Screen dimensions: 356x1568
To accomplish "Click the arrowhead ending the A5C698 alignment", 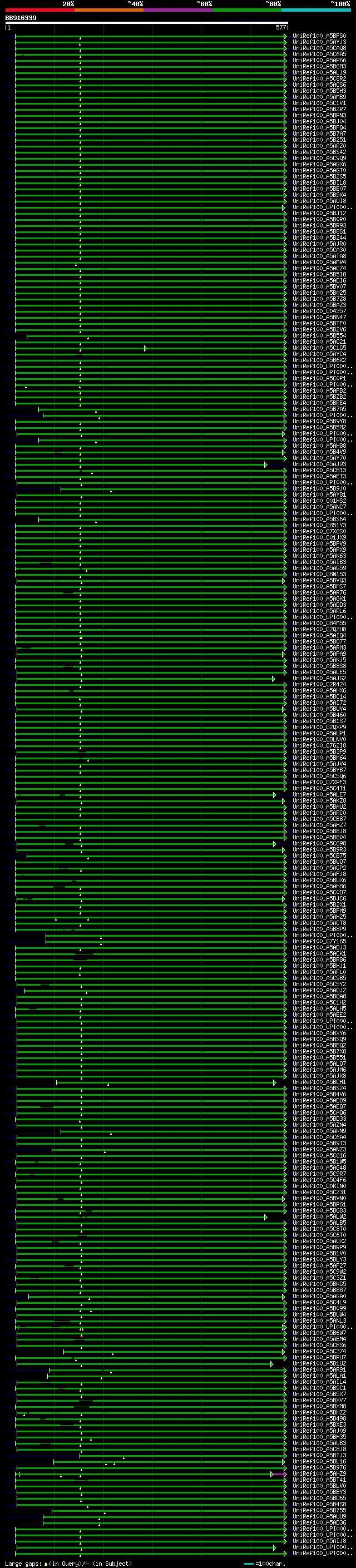I will [274, 844].
